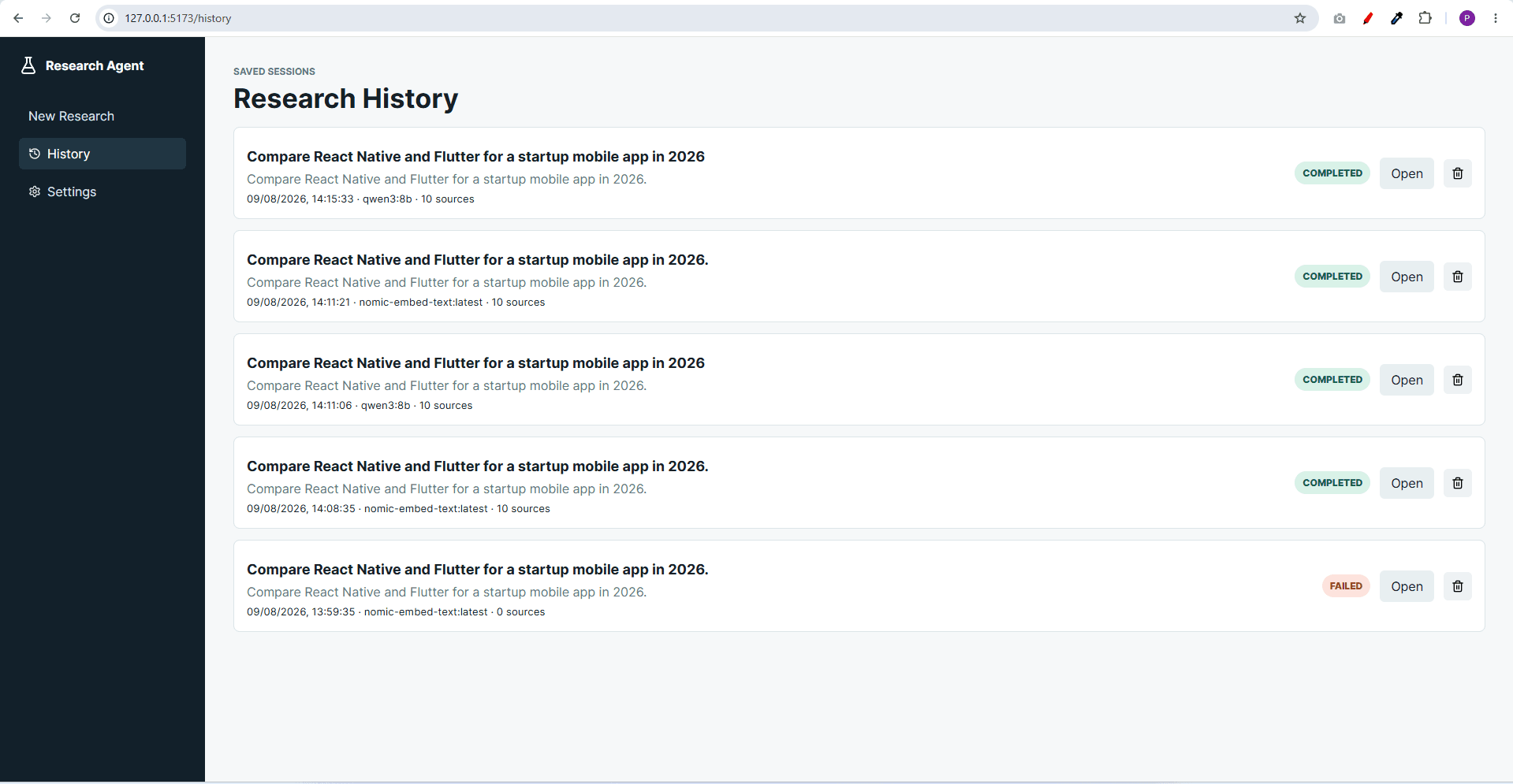Open the purple profile avatar
This screenshot has width=1513, height=784.
(x=1467, y=18)
